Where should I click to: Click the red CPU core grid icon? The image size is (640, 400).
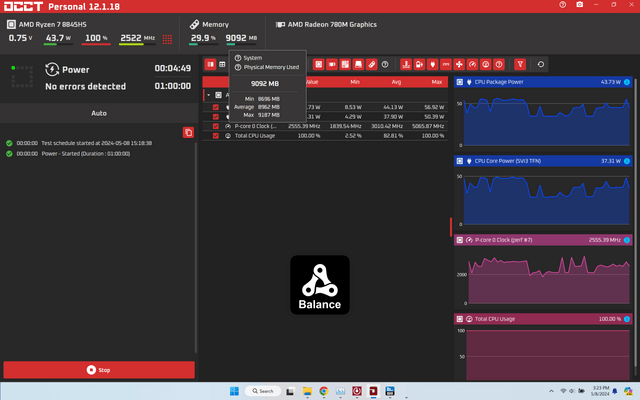pos(167,39)
